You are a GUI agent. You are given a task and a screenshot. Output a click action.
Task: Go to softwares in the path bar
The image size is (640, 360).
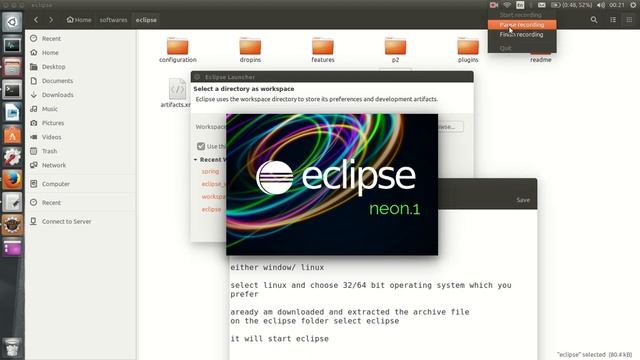coord(113,20)
